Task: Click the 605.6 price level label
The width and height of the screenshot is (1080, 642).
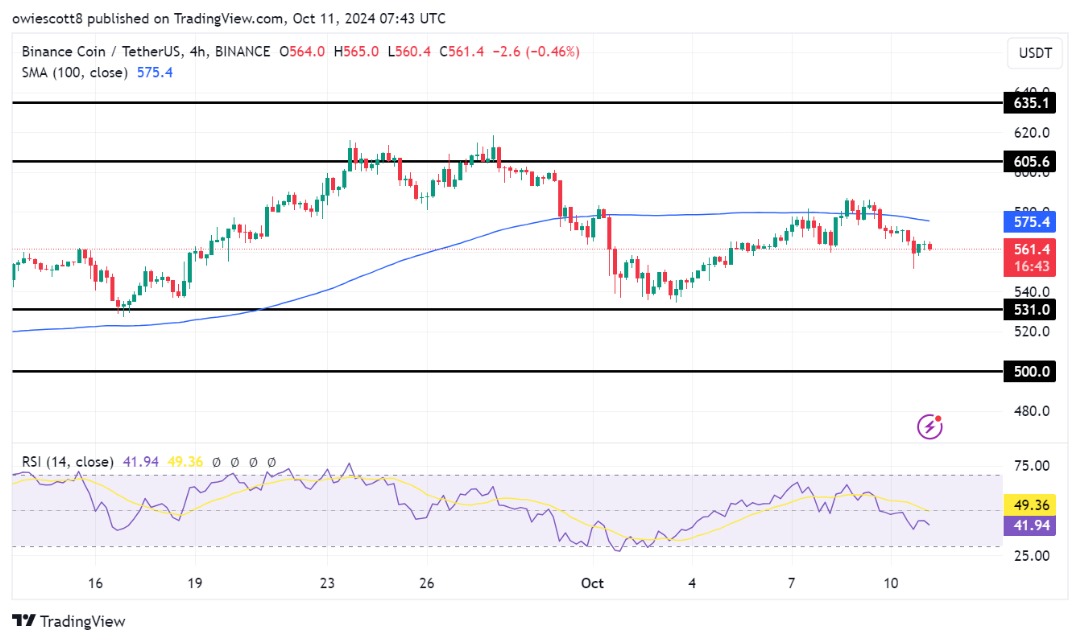Action: (x=1030, y=162)
